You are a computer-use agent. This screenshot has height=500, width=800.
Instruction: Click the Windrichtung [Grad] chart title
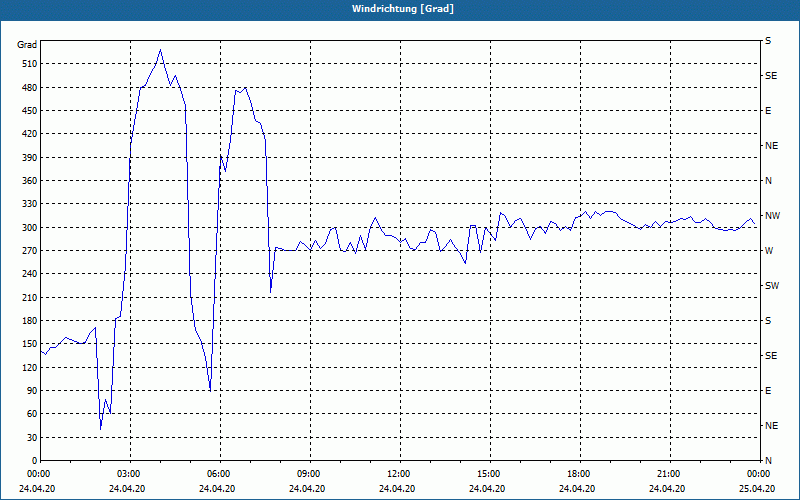click(403, 9)
